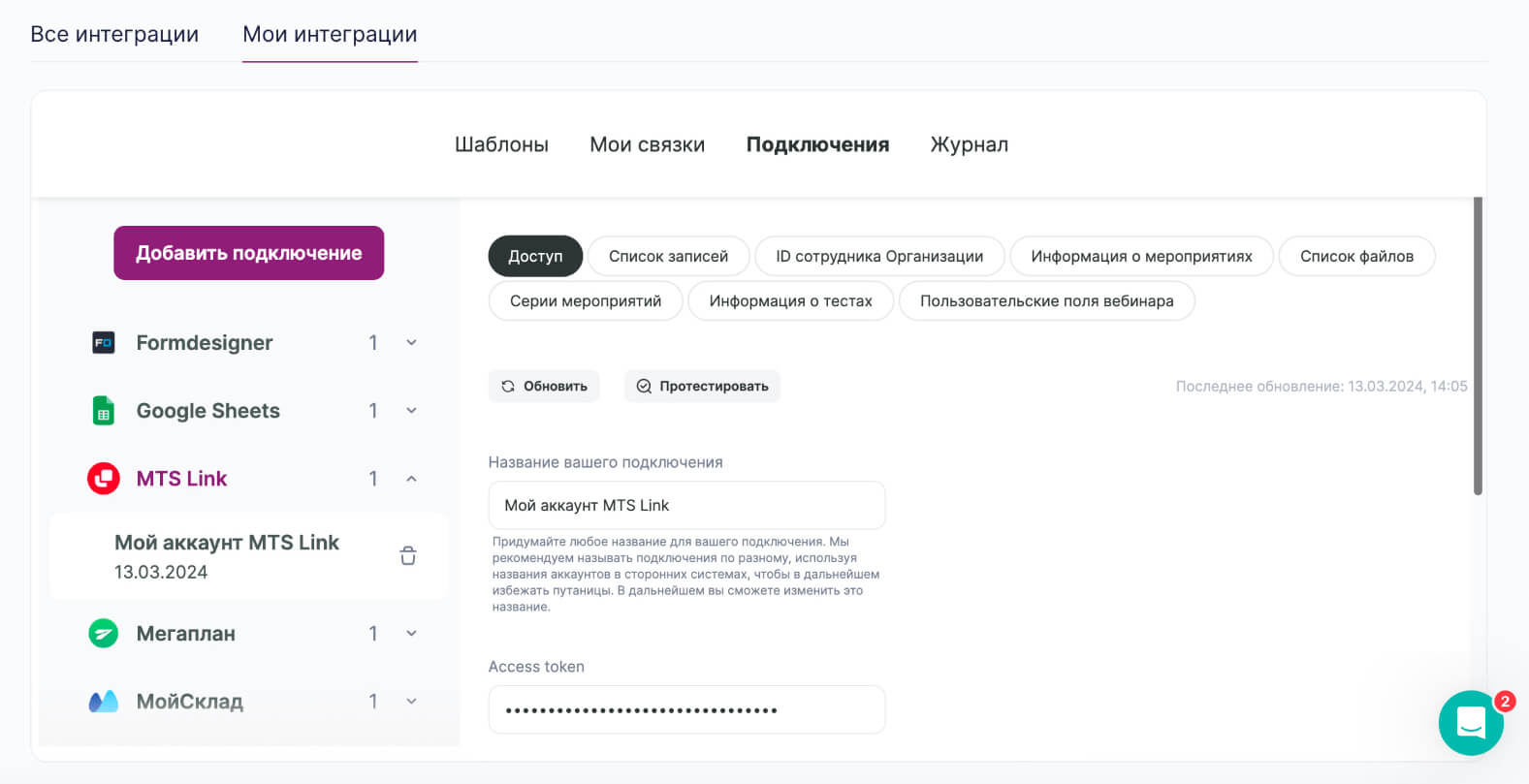
Task: Click the connection name input field
Action: (686, 506)
